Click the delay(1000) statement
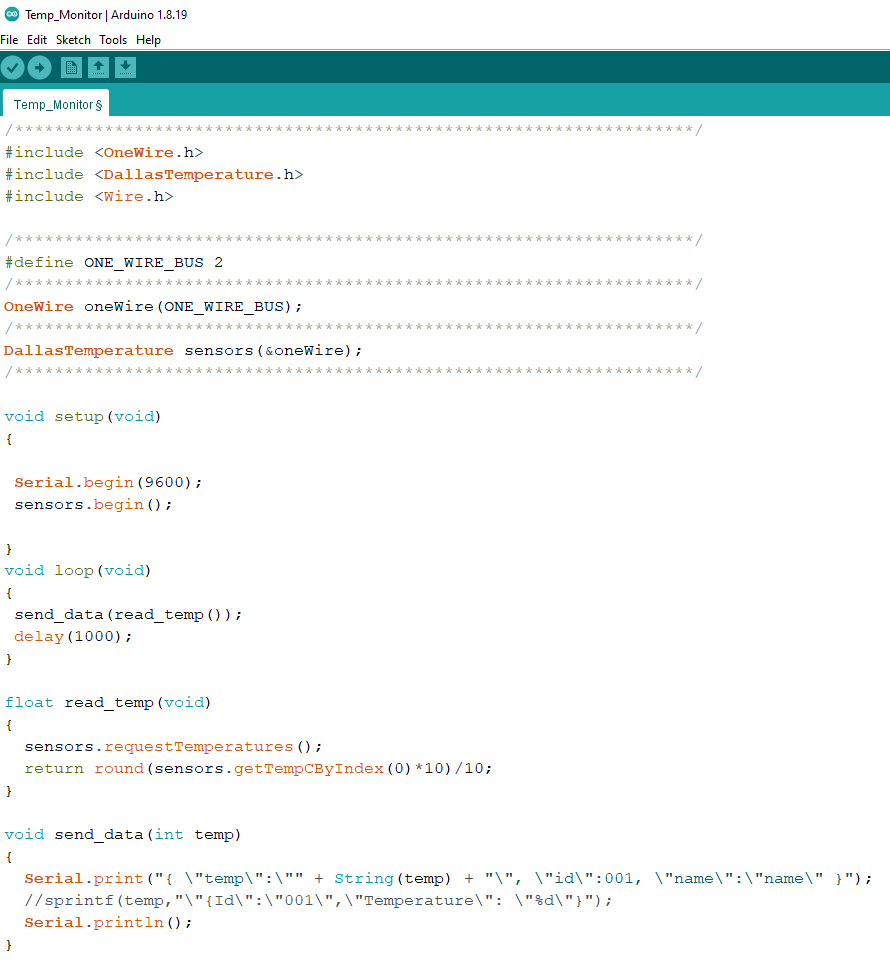Viewport: 890px width, 963px height. [x=73, y=636]
